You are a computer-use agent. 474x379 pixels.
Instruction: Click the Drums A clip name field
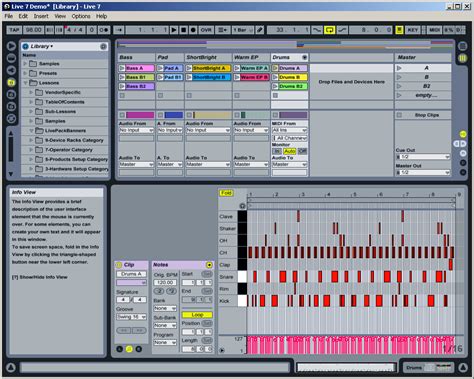[131, 274]
